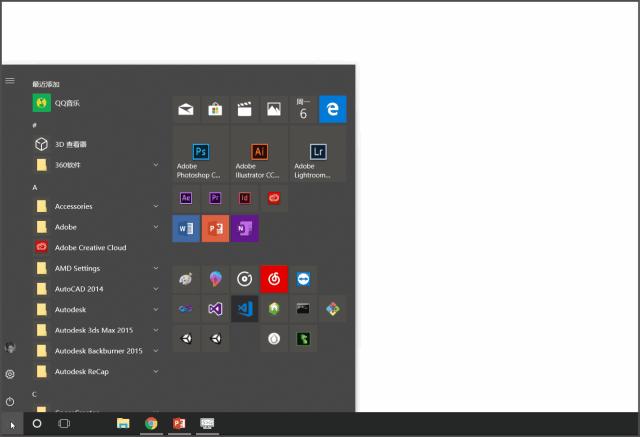Open the Adobe Lightroom tile
The image size is (640, 437).
pos(318,154)
